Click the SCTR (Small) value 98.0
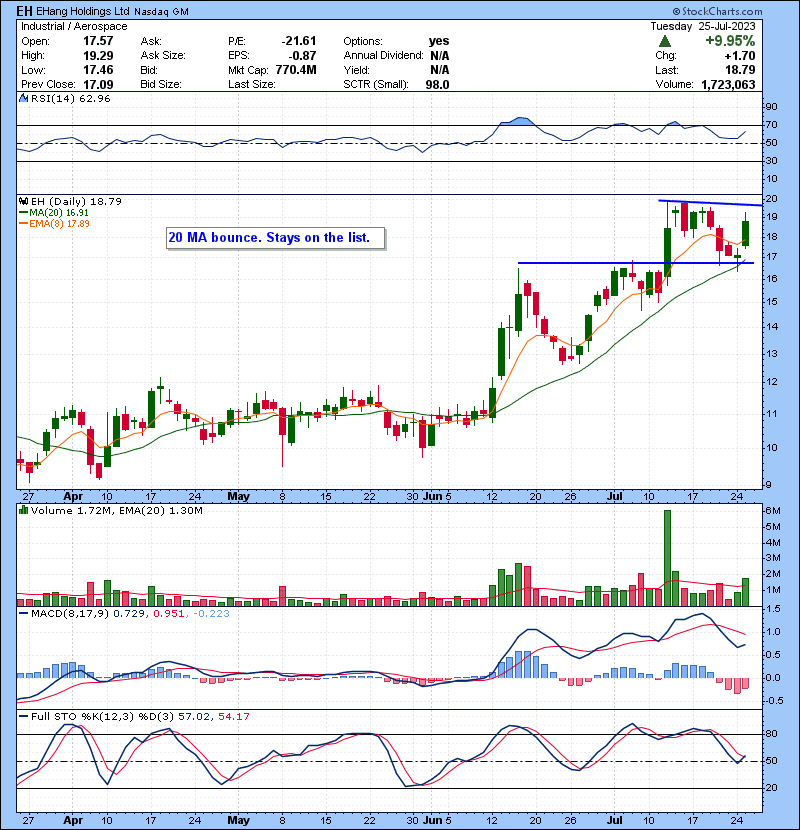800x830 pixels. click(437, 85)
